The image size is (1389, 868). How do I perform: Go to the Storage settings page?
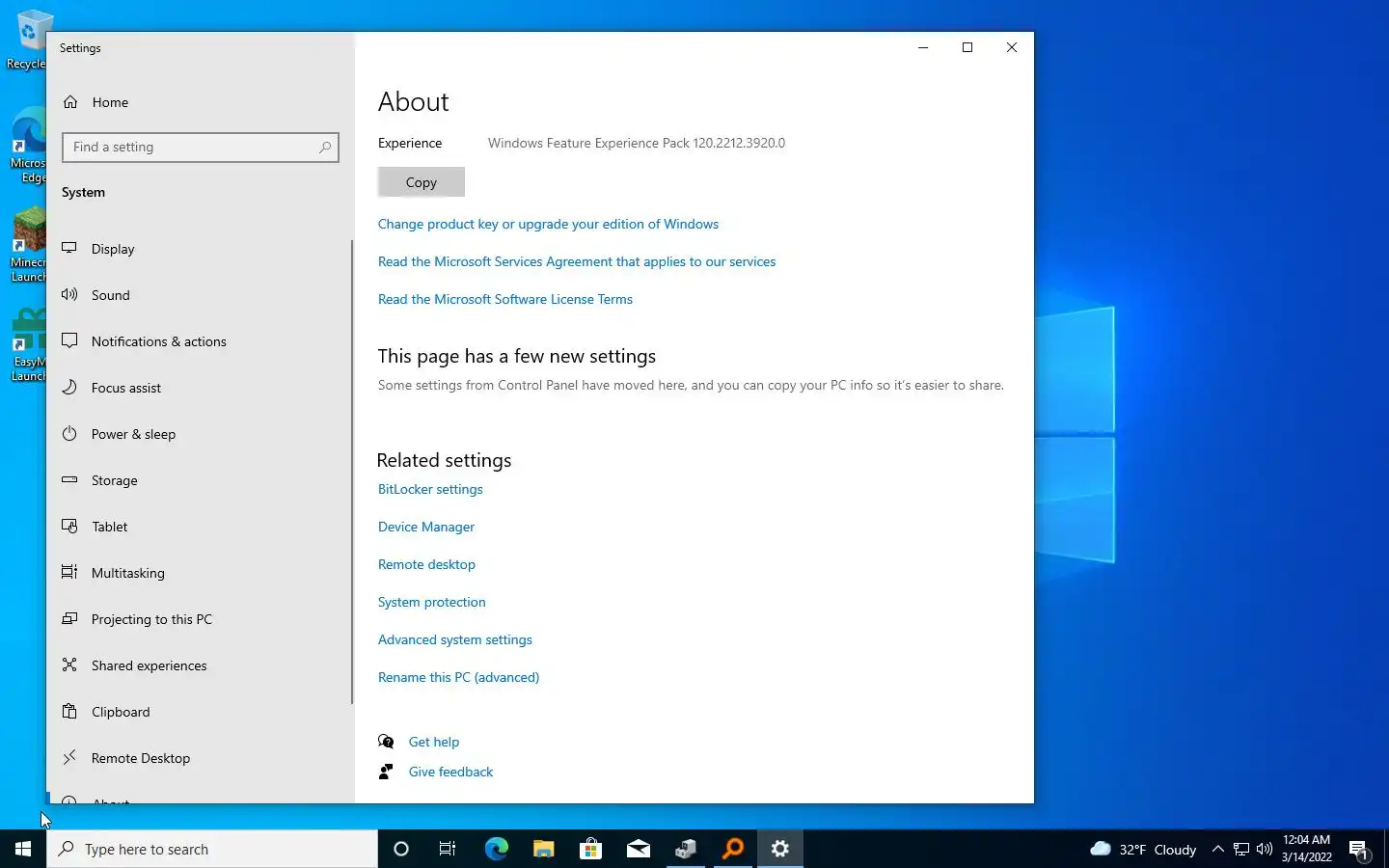199,480
